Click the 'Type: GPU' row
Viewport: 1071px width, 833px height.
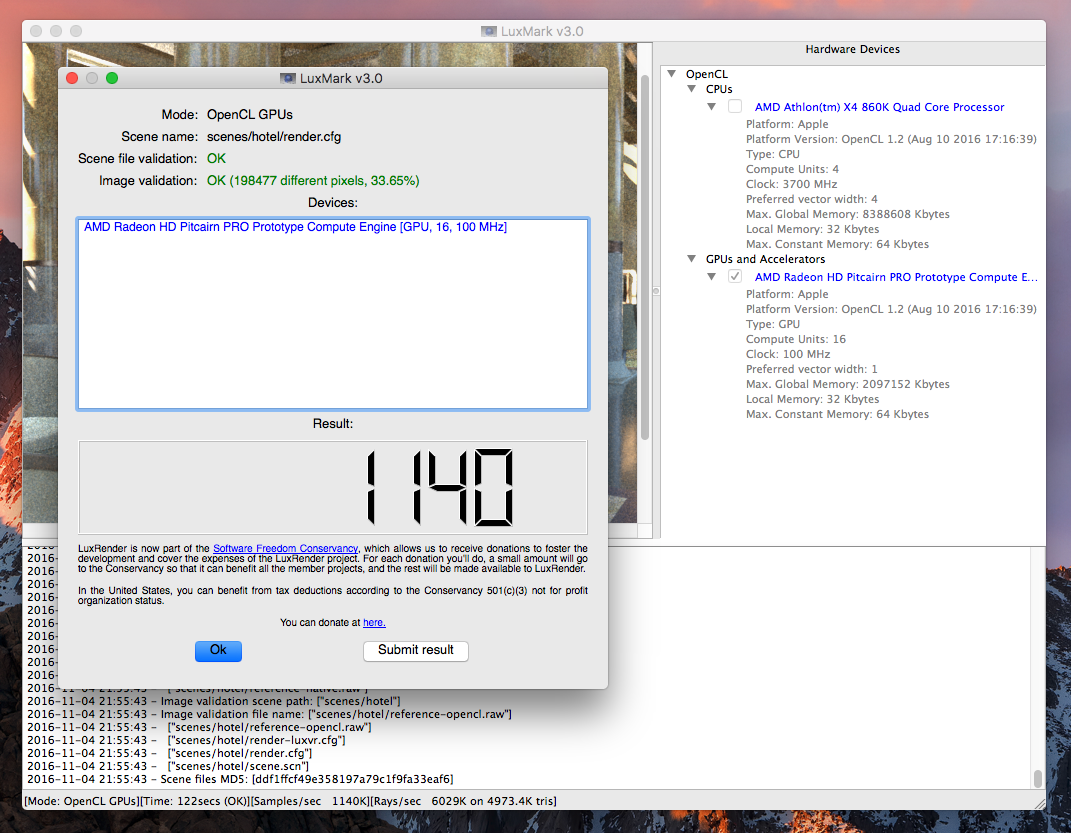[773, 324]
